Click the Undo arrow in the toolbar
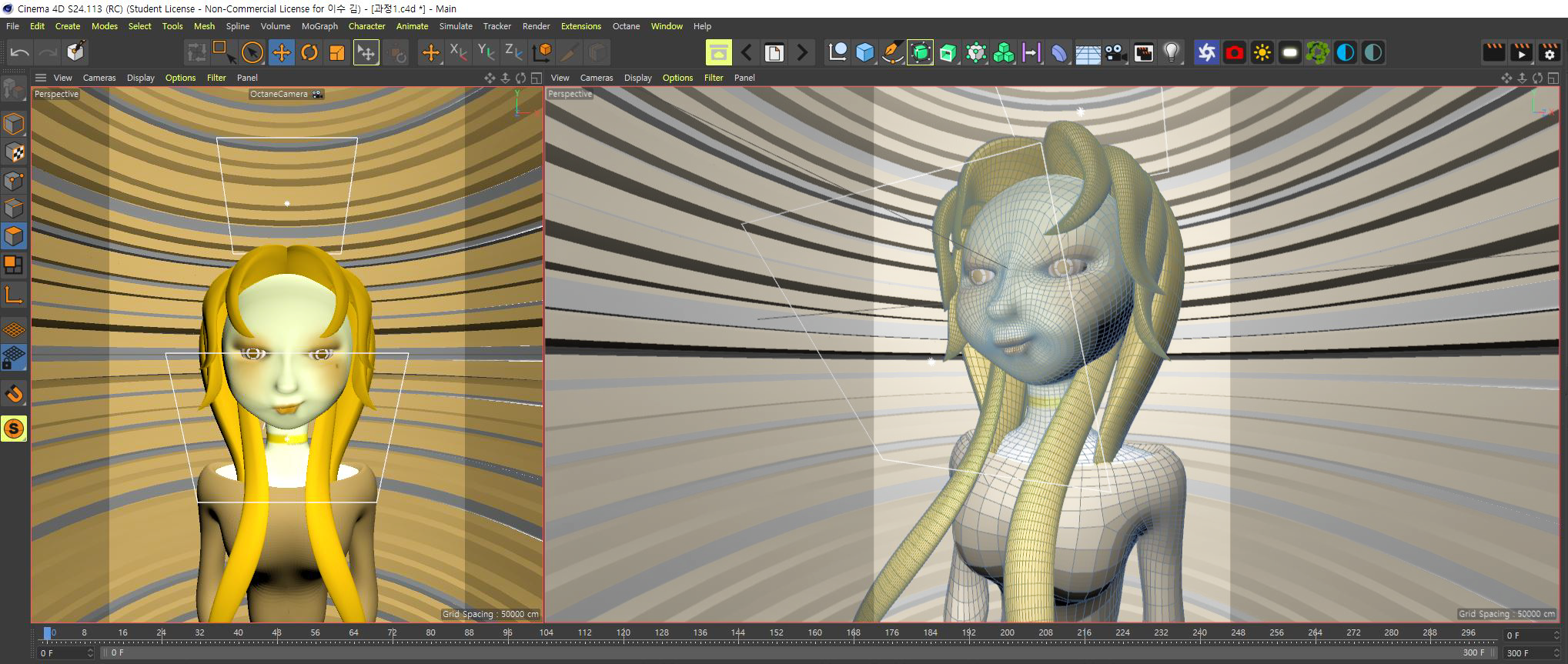This screenshot has width=1568, height=664. click(x=20, y=52)
